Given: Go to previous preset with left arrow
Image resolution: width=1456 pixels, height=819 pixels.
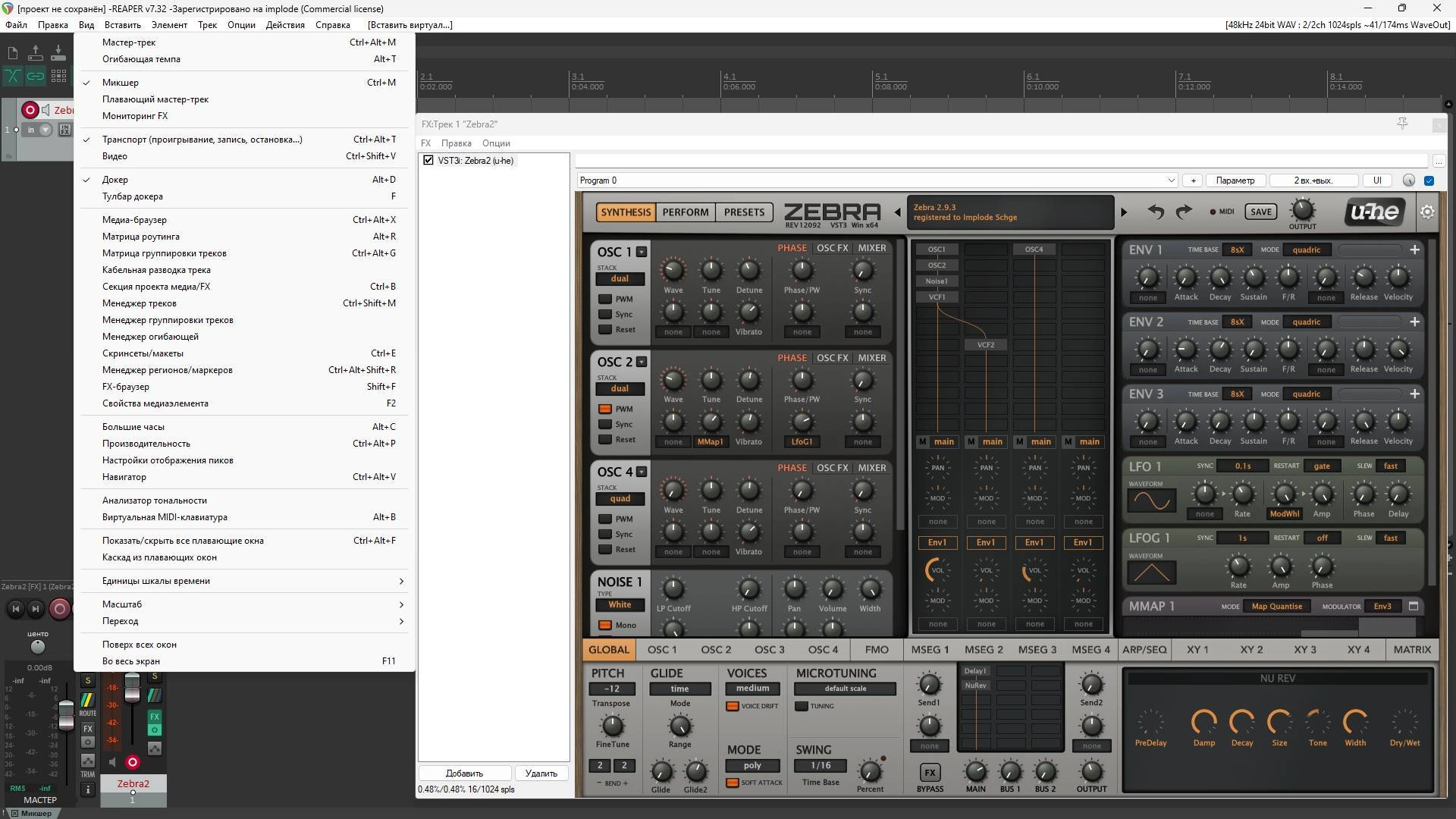Looking at the screenshot, I should pos(898,212).
